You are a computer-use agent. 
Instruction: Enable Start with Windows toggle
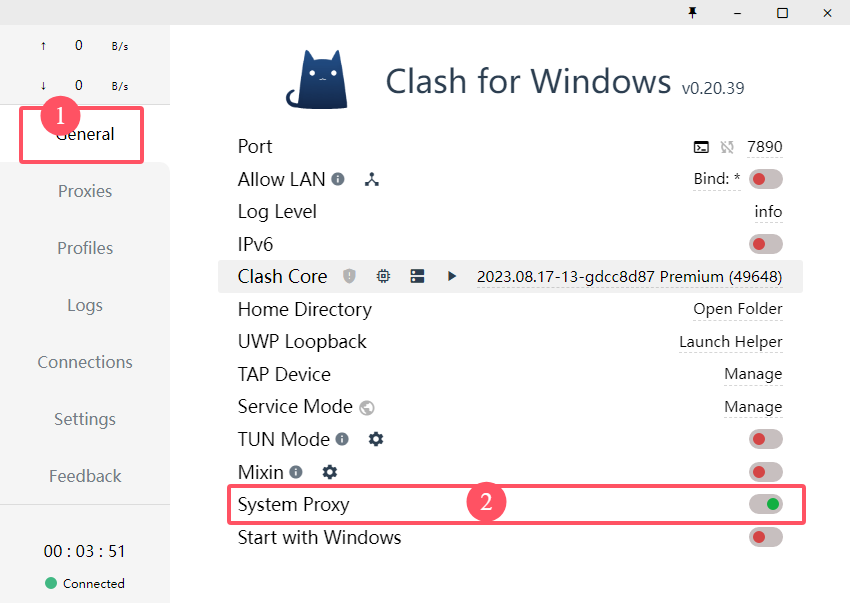(x=765, y=537)
